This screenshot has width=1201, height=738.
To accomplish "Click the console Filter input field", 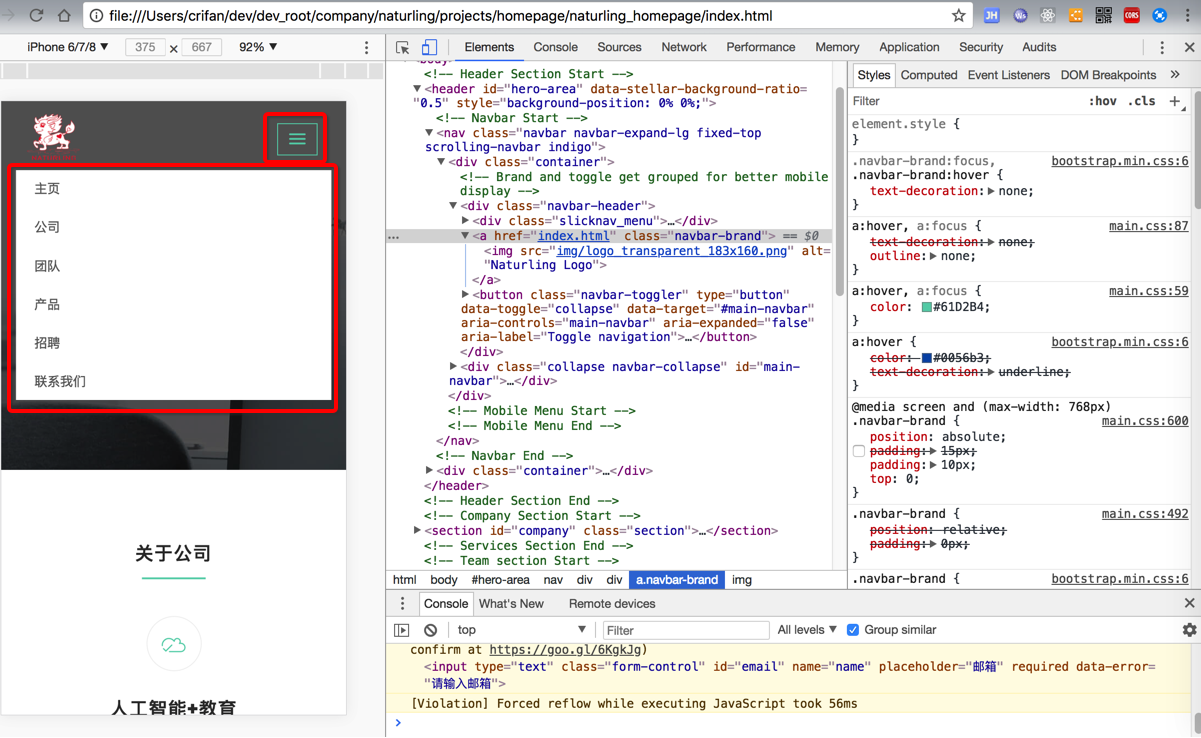I will click(x=685, y=630).
